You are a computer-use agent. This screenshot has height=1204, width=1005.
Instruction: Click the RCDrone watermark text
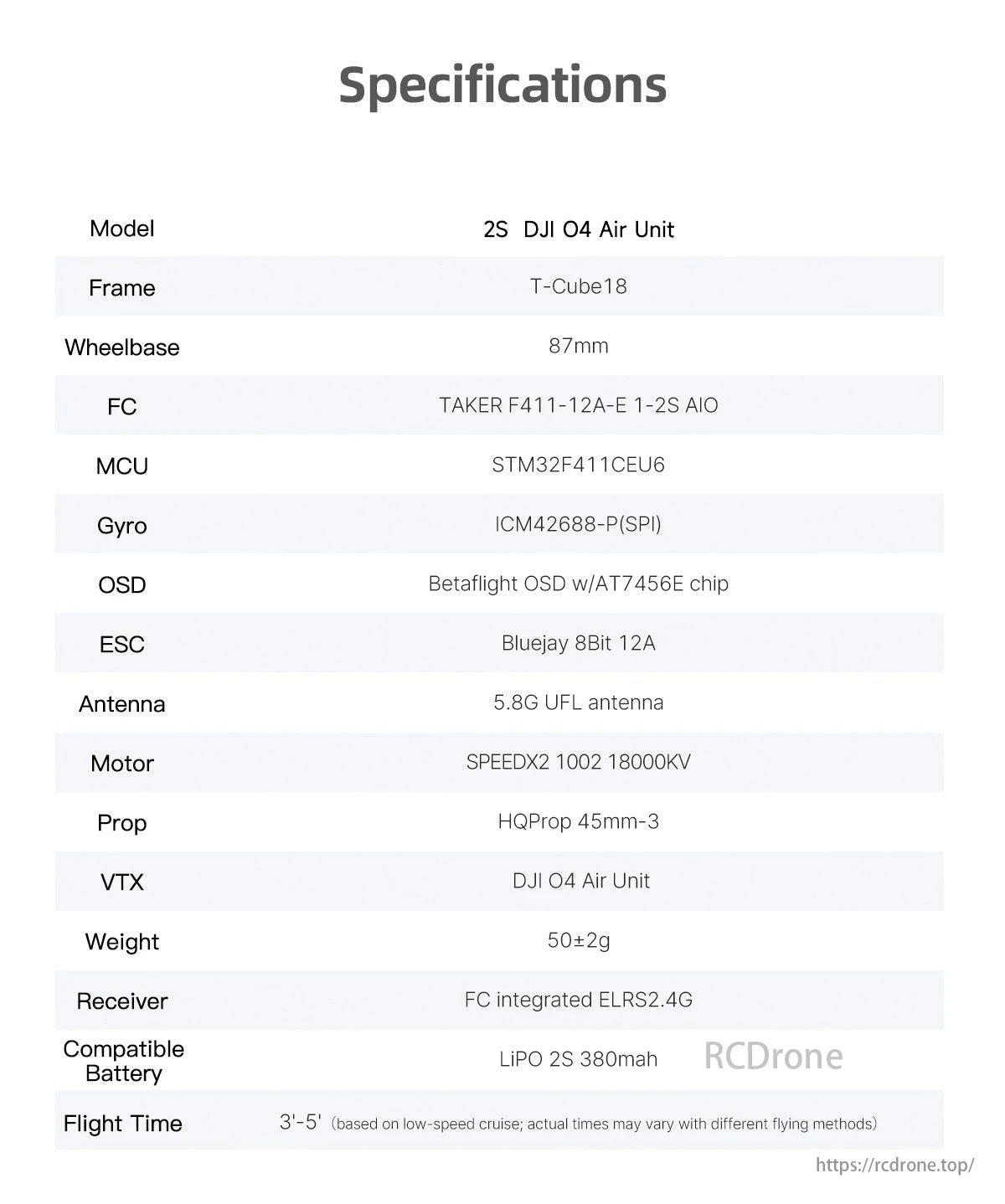pos(773,1056)
